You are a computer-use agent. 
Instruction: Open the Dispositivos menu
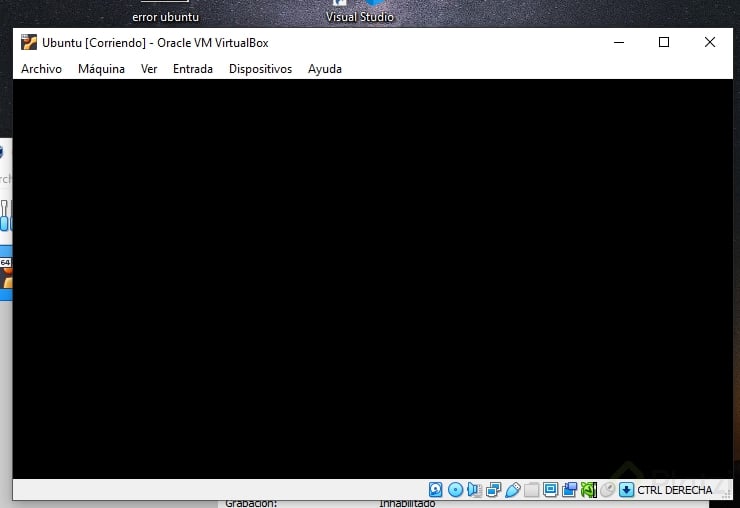(261, 69)
